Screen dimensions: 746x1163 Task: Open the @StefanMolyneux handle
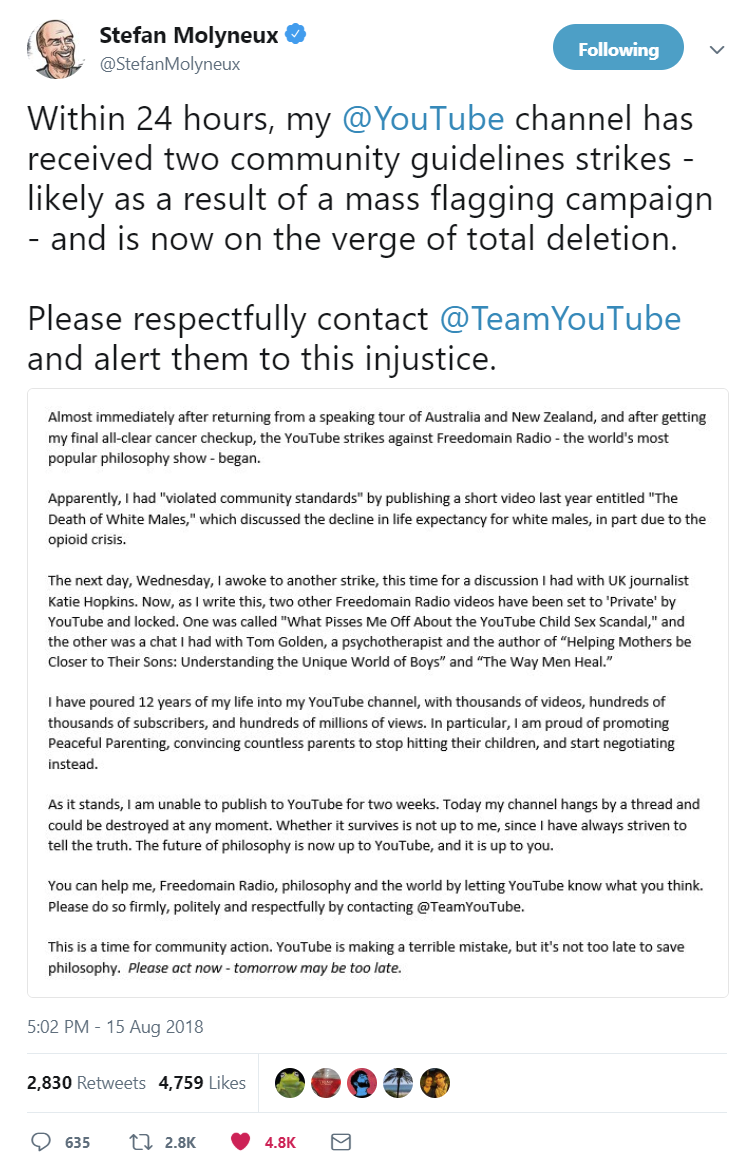[x=170, y=65]
